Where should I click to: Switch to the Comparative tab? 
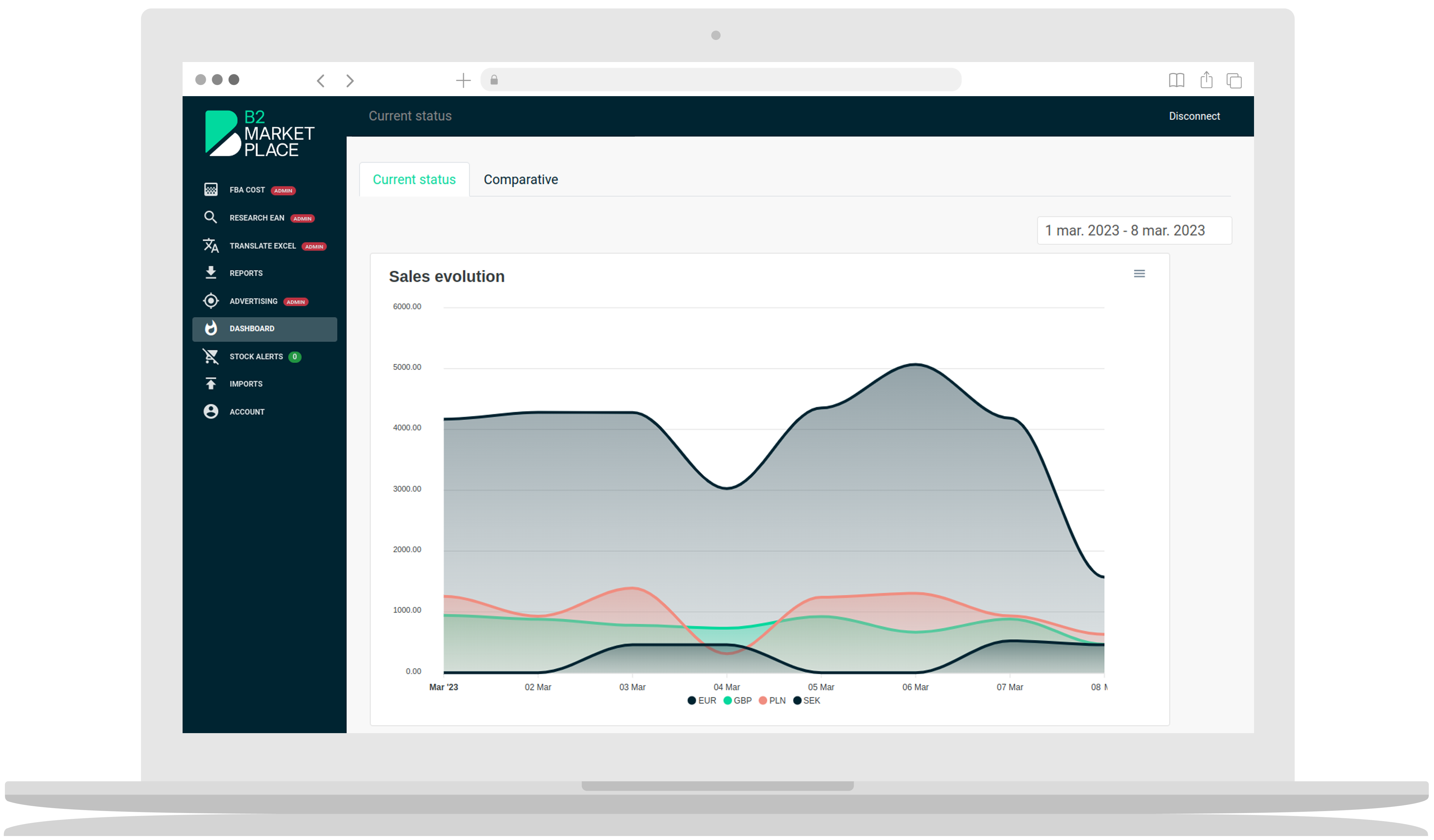(521, 180)
